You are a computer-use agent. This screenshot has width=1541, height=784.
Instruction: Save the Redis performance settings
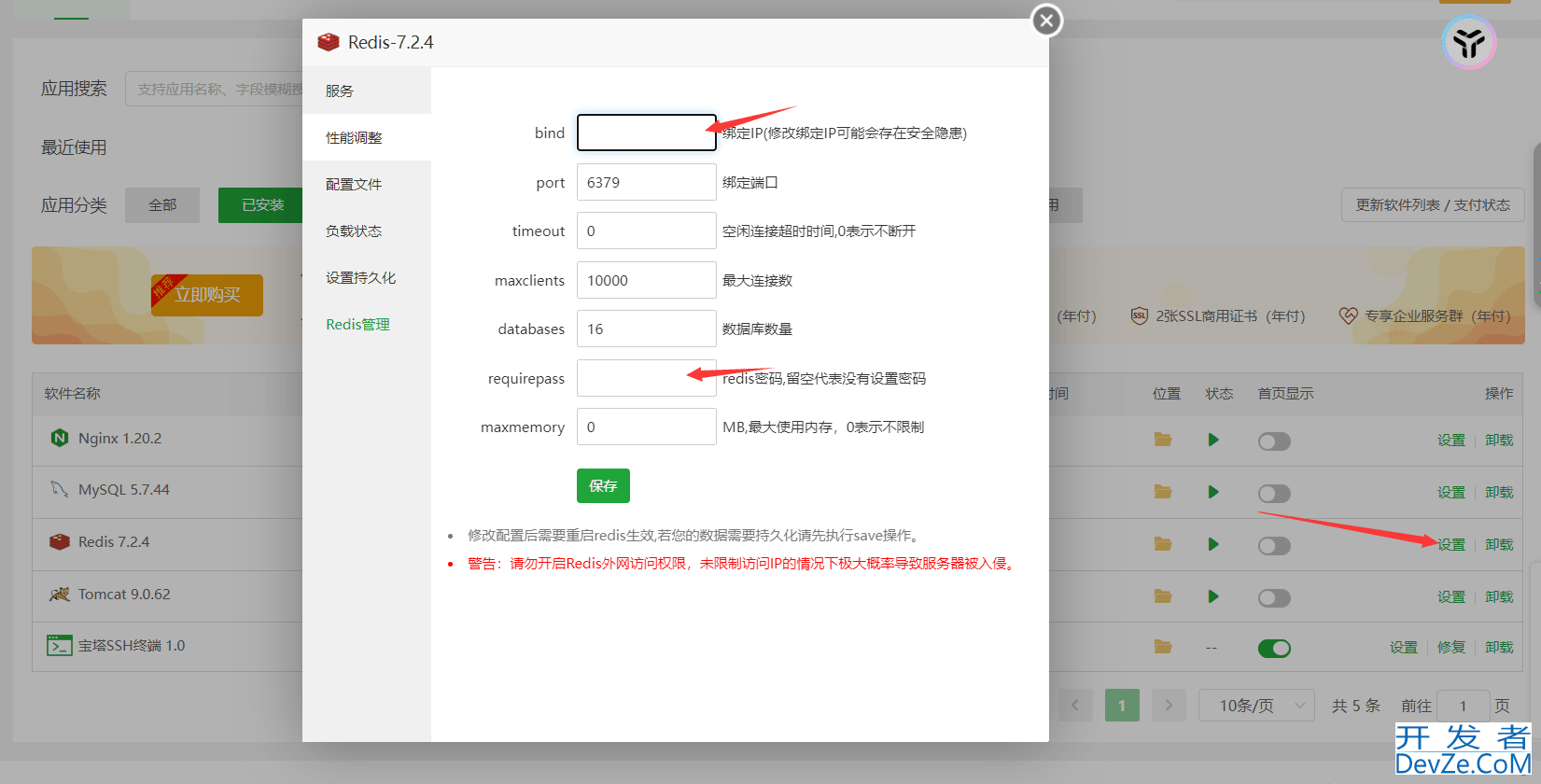(603, 485)
